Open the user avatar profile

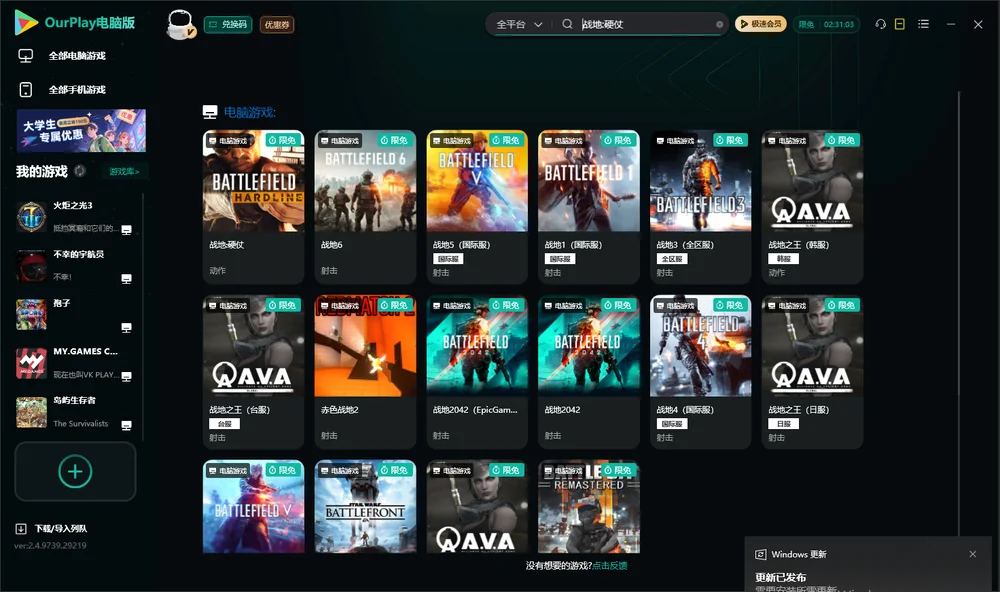click(180, 24)
